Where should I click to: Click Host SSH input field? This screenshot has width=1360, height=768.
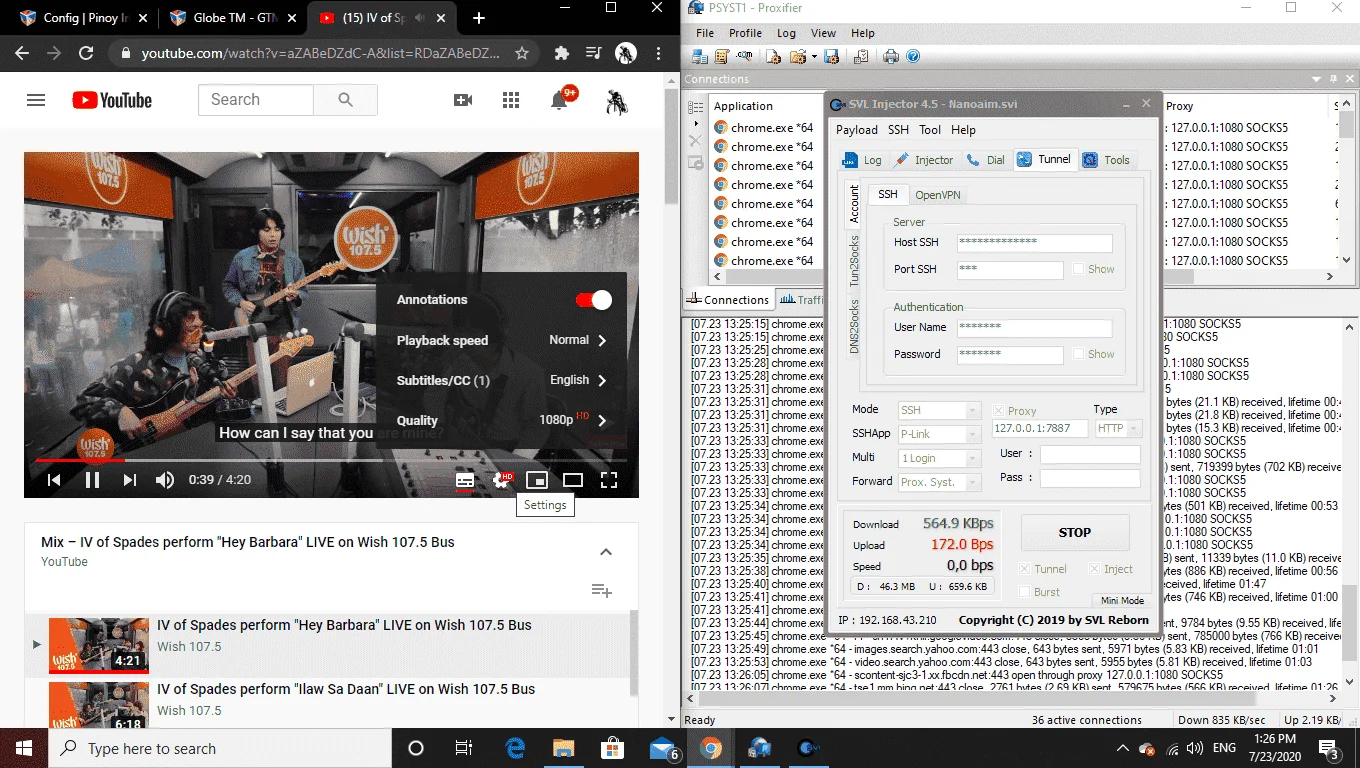point(1034,243)
